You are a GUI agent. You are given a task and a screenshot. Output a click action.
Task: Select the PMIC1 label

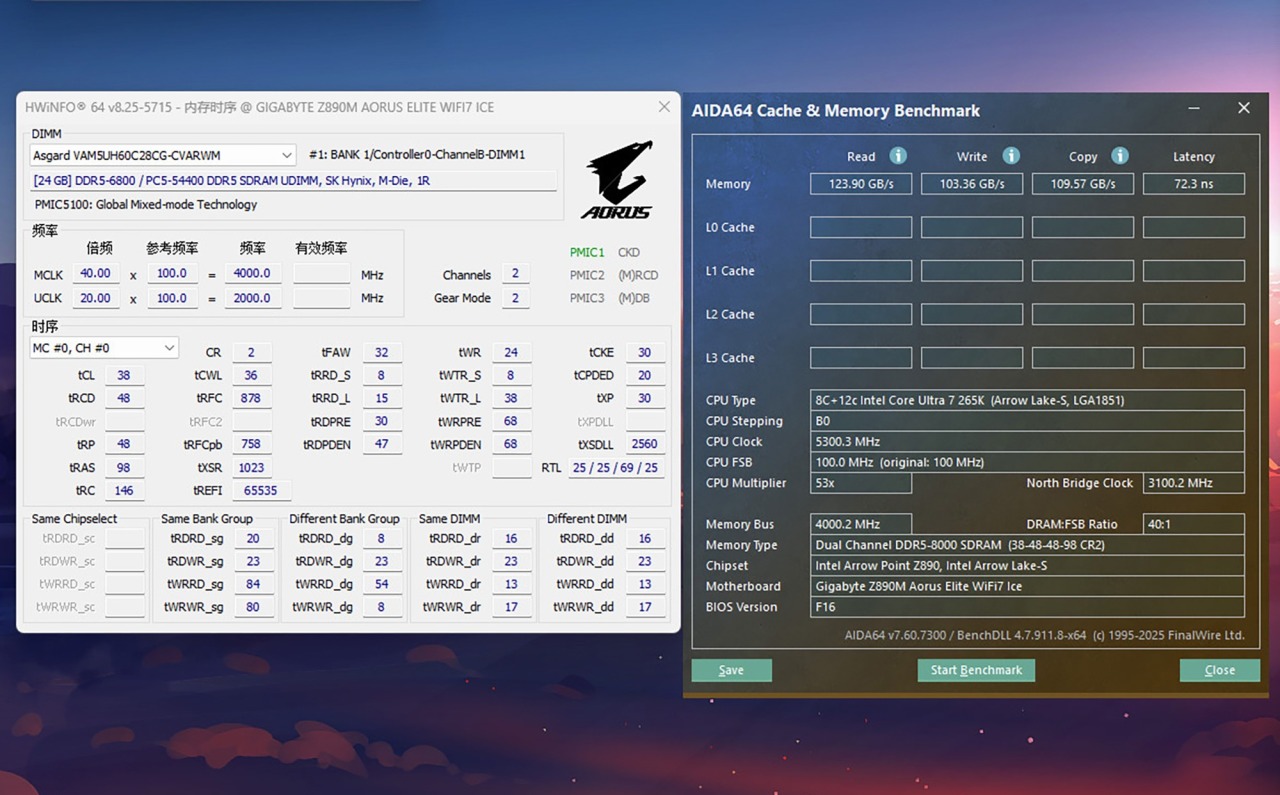pyautogui.click(x=587, y=253)
